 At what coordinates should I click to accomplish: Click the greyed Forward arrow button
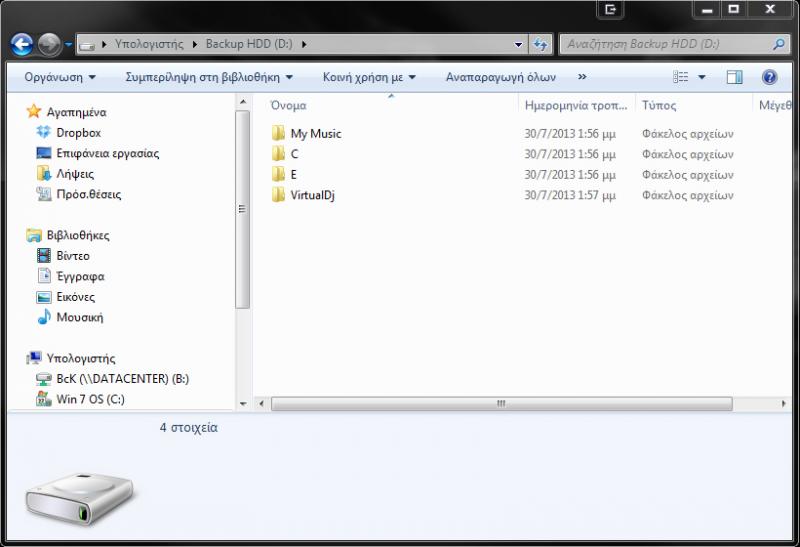(49, 44)
